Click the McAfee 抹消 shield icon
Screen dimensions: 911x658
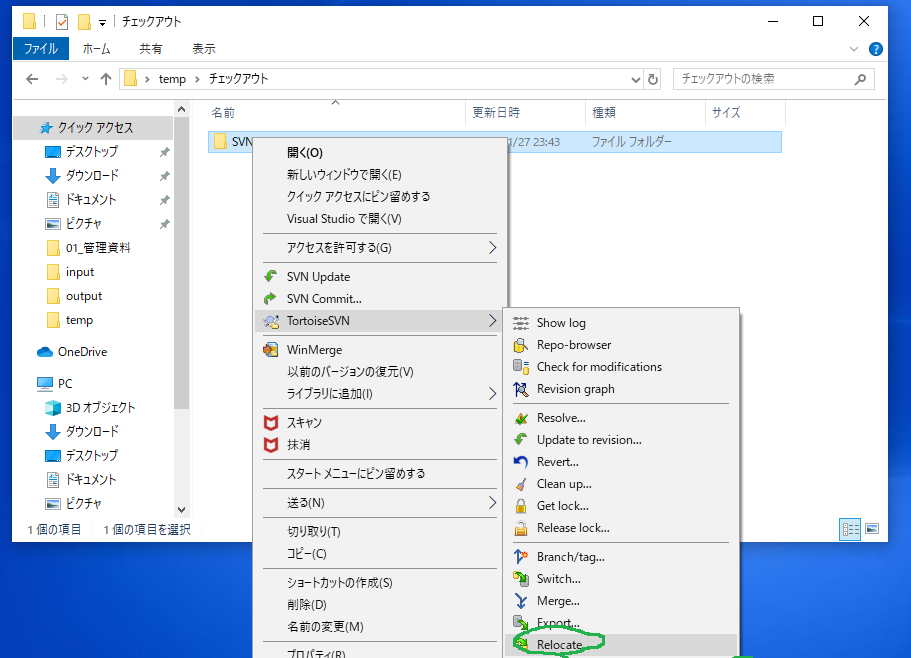[271, 445]
